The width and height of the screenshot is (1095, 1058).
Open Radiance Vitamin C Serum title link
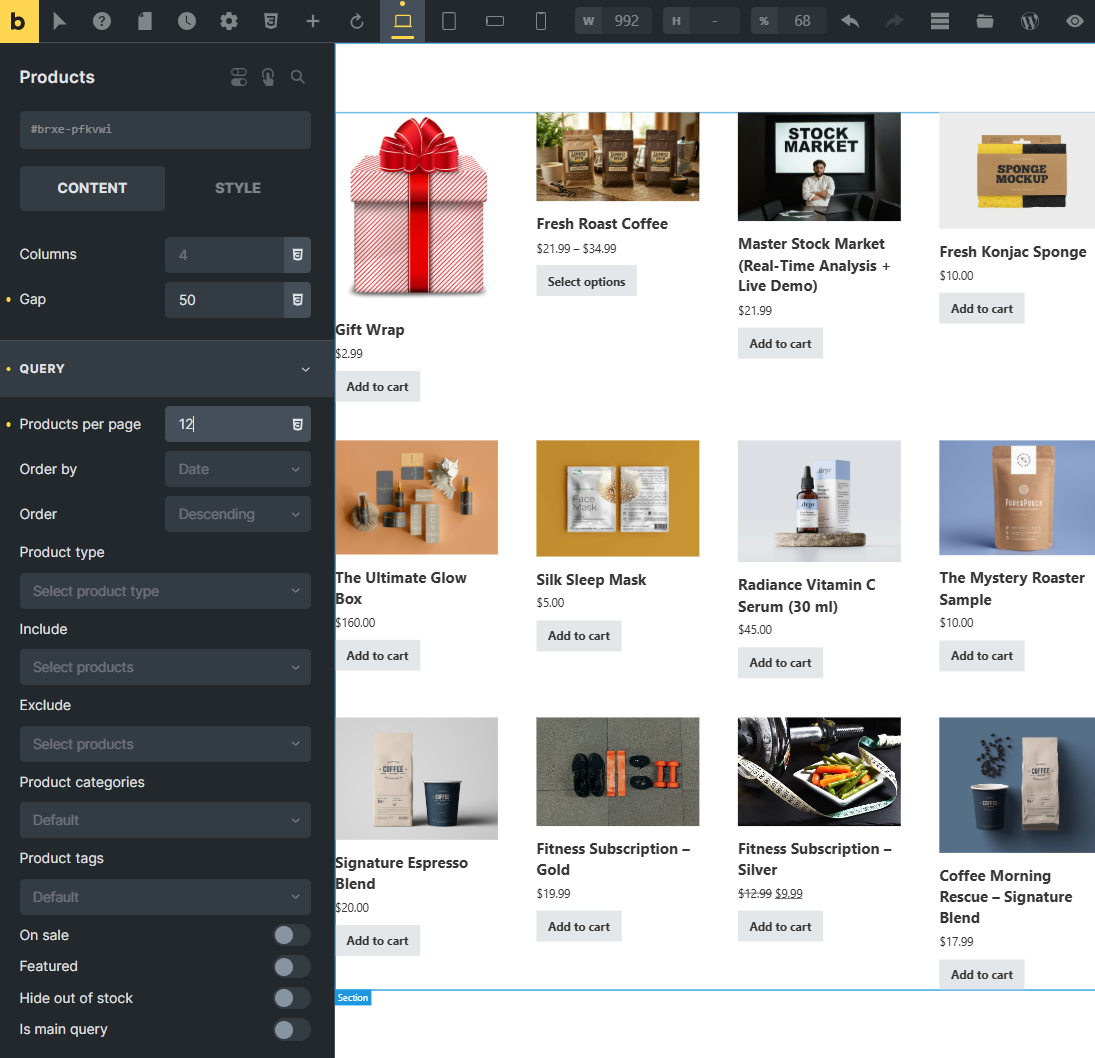tap(807, 596)
